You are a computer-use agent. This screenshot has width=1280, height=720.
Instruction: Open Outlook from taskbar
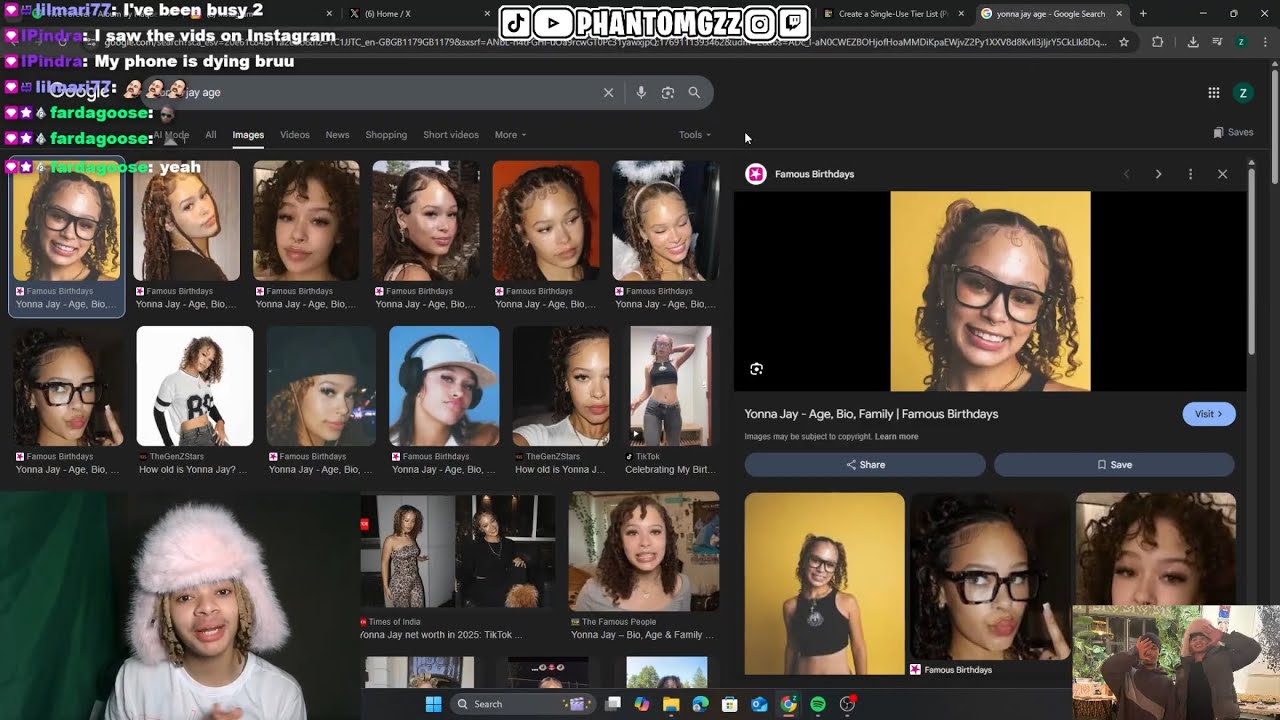coord(759,704)
